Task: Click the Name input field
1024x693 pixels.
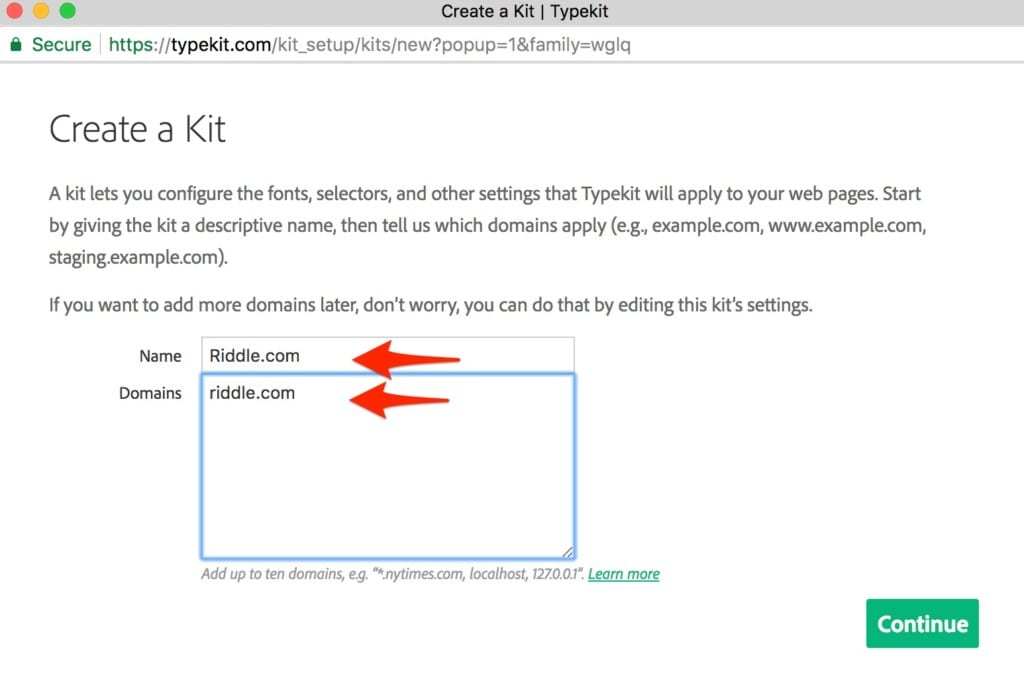Action: click(x=388, y=355)
